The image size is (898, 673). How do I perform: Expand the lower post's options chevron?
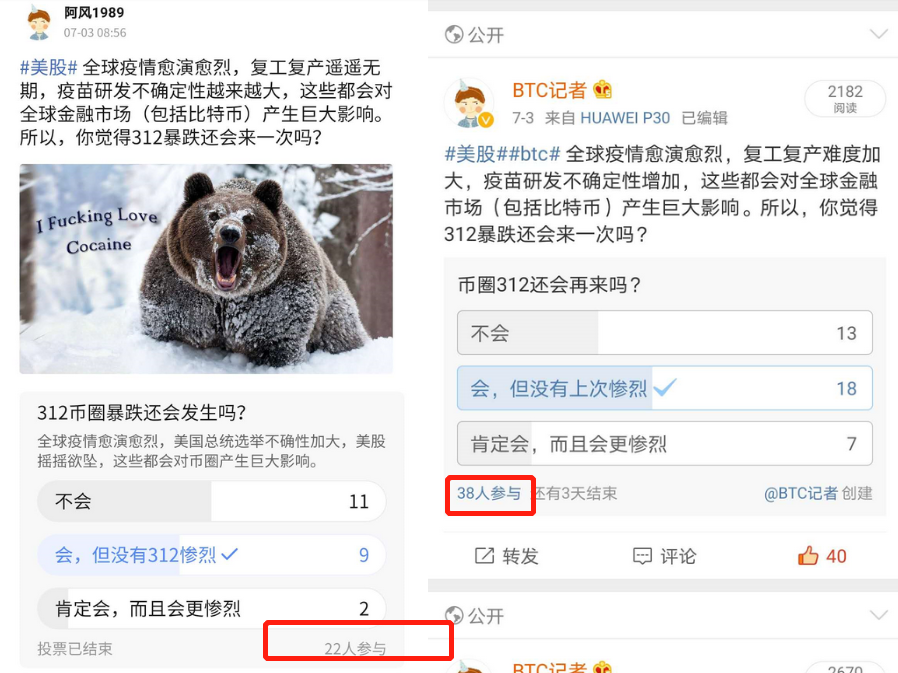click(x=878, y=615)
